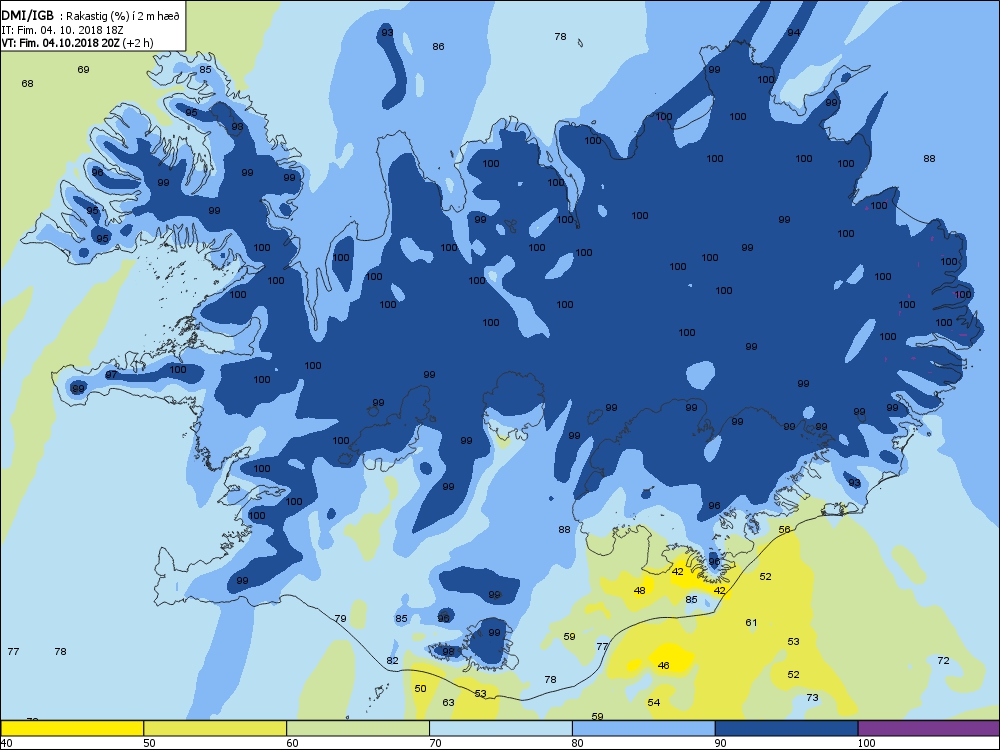
Task: Click the humidity value '73'
Action: [812, 698]
